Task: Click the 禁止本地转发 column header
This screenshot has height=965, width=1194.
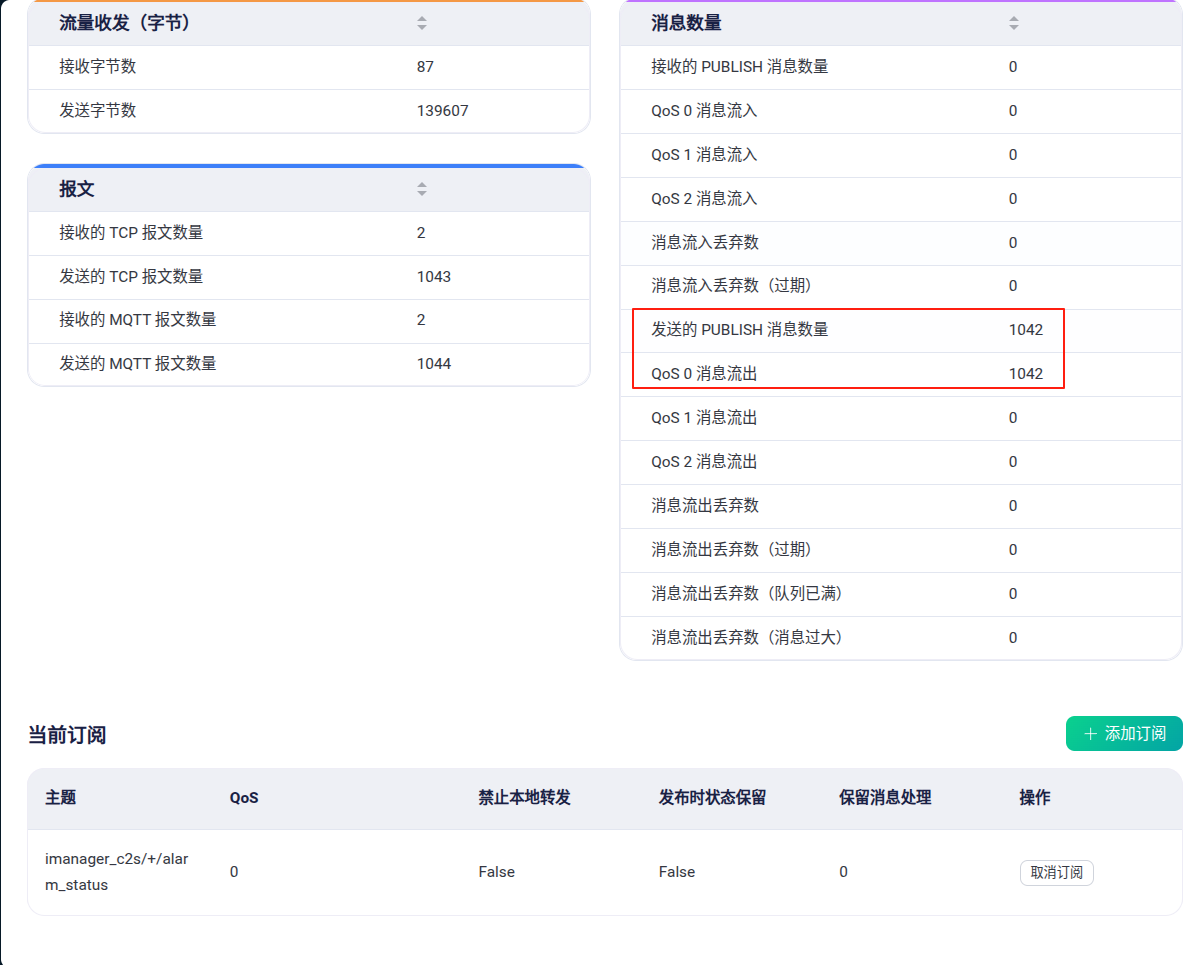Action: pos(524,797)
